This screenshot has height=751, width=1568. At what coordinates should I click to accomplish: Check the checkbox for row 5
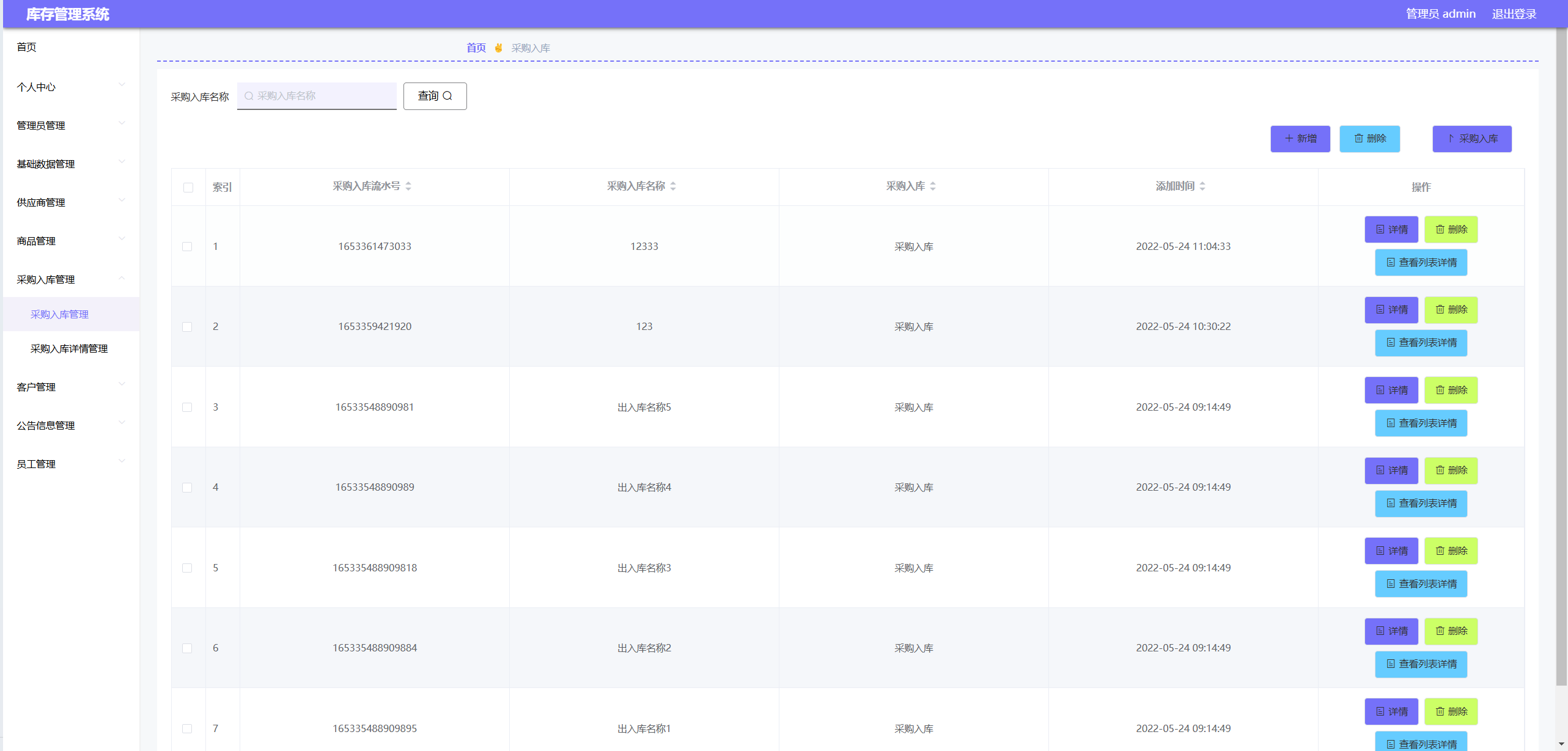click(x=187, y=568)
